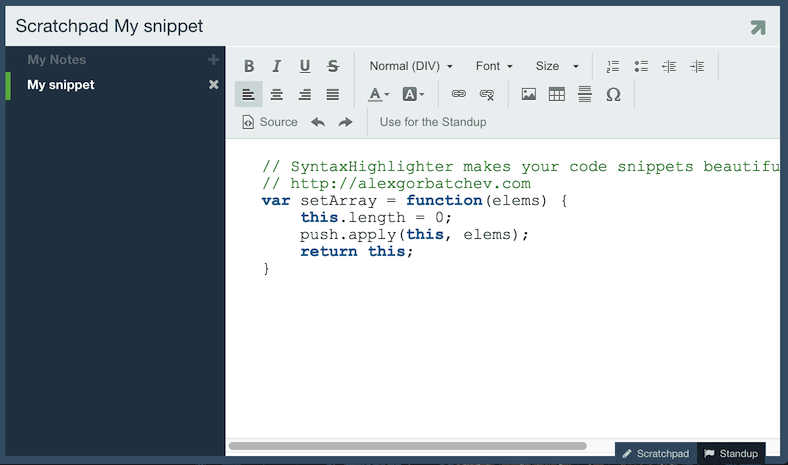Click the alexgorbatchev.com URL comment line
Viewport: 788px width, 465px height.
[x=396, y=183]
